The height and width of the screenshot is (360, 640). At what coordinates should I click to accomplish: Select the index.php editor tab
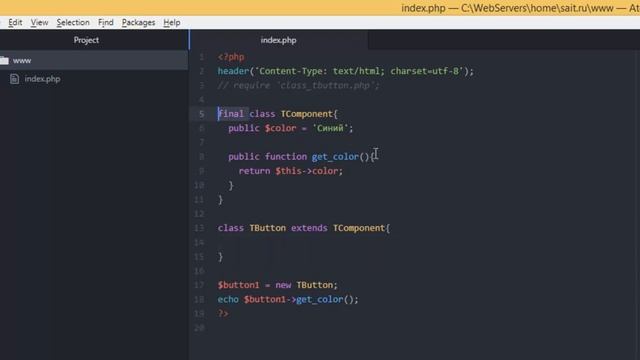point(278,40)
